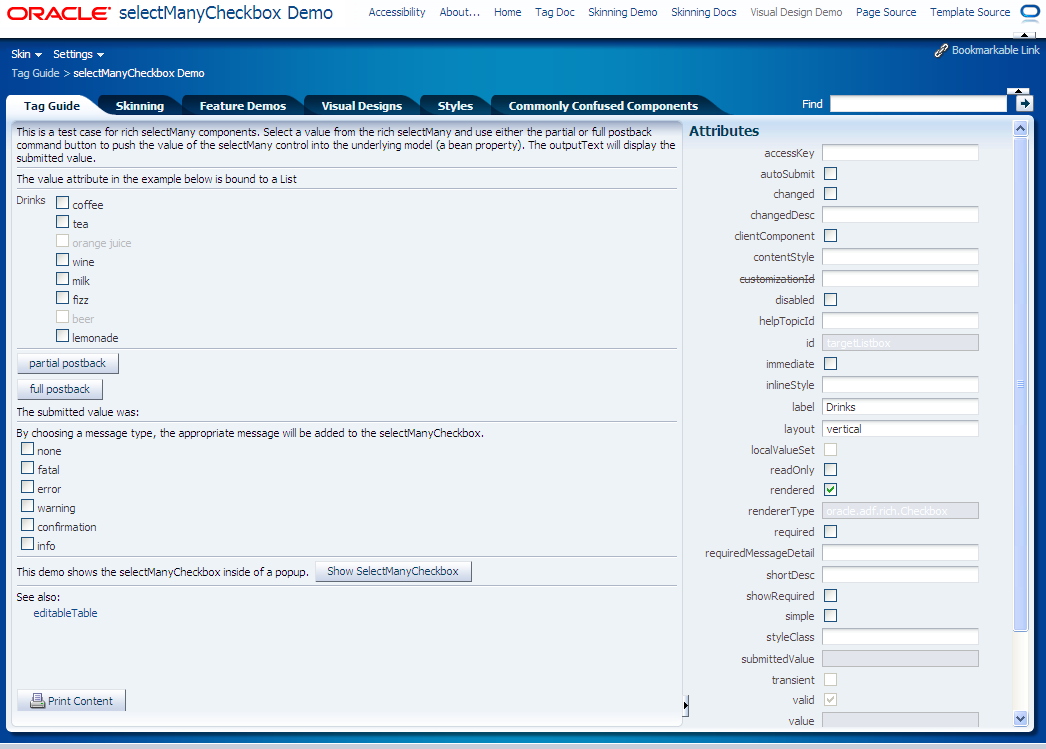Toggle the showRequired attribute checkbox
1046x749 pixels.
pos(831,596)
